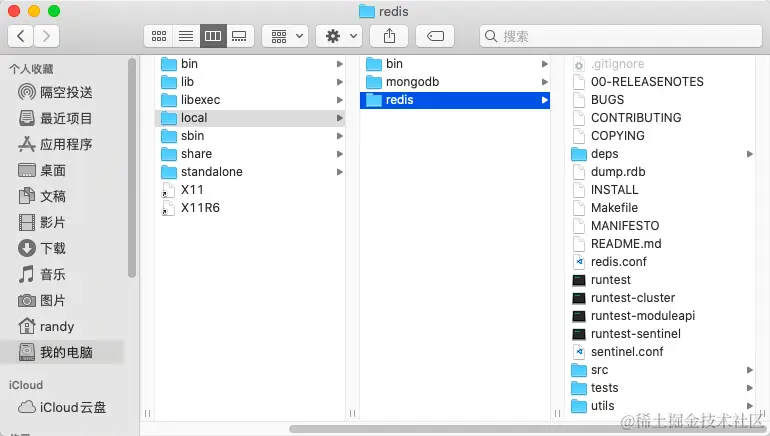Open Desktop (桌面) in sidebar
This screenshot has width=770, height=436.
pos(42,170)
